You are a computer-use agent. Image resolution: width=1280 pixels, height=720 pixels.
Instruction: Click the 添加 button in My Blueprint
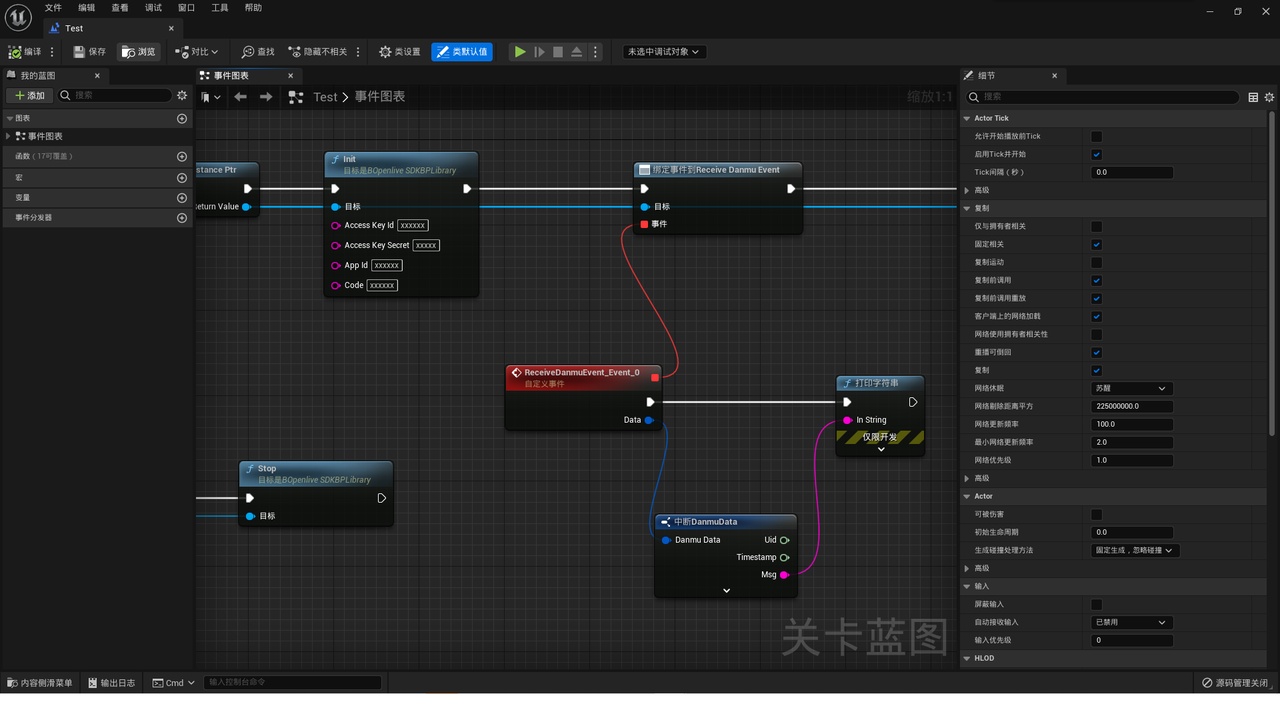pyautogui.click(x=30, y=96)
